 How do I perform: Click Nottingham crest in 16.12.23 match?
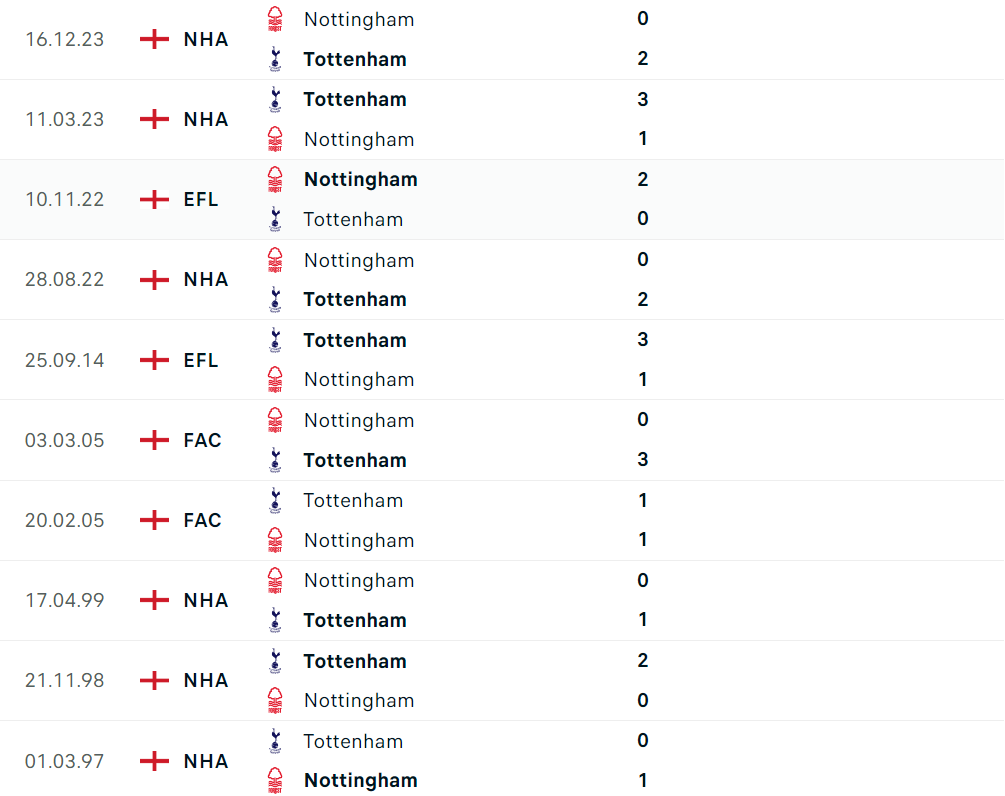(x=275, y=19)
